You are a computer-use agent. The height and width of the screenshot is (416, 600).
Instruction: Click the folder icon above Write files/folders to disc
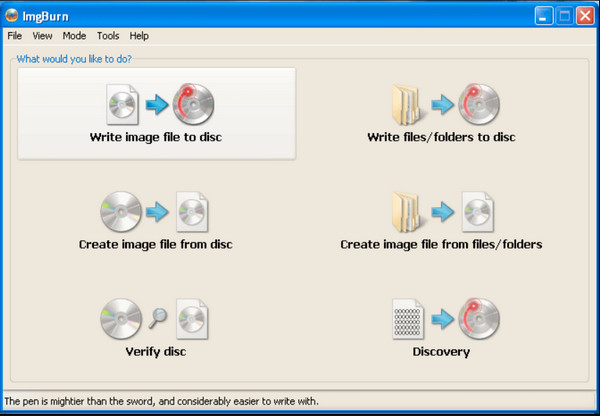point(408,105)
